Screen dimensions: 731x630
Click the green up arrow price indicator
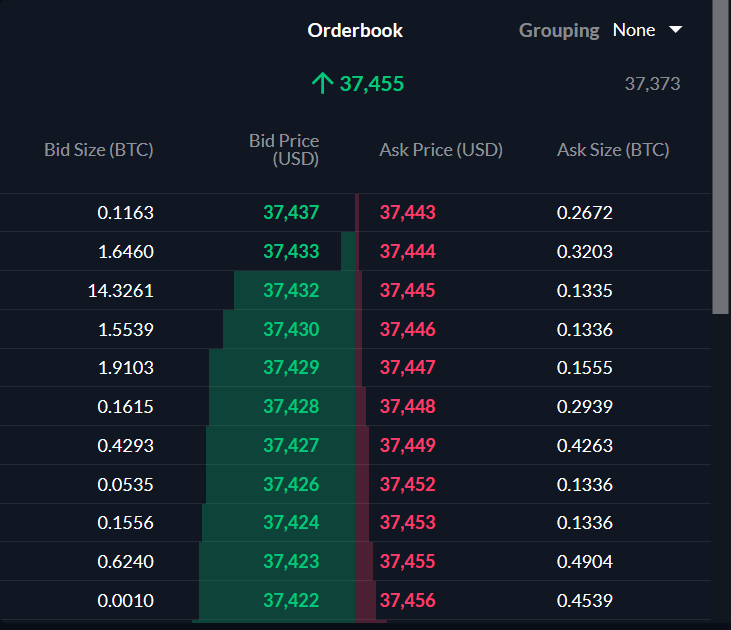click(x=321, y=84)
